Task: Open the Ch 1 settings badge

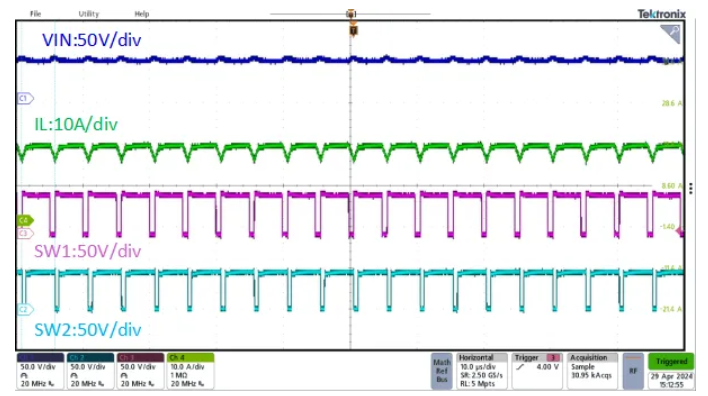Action: point(41,371)
